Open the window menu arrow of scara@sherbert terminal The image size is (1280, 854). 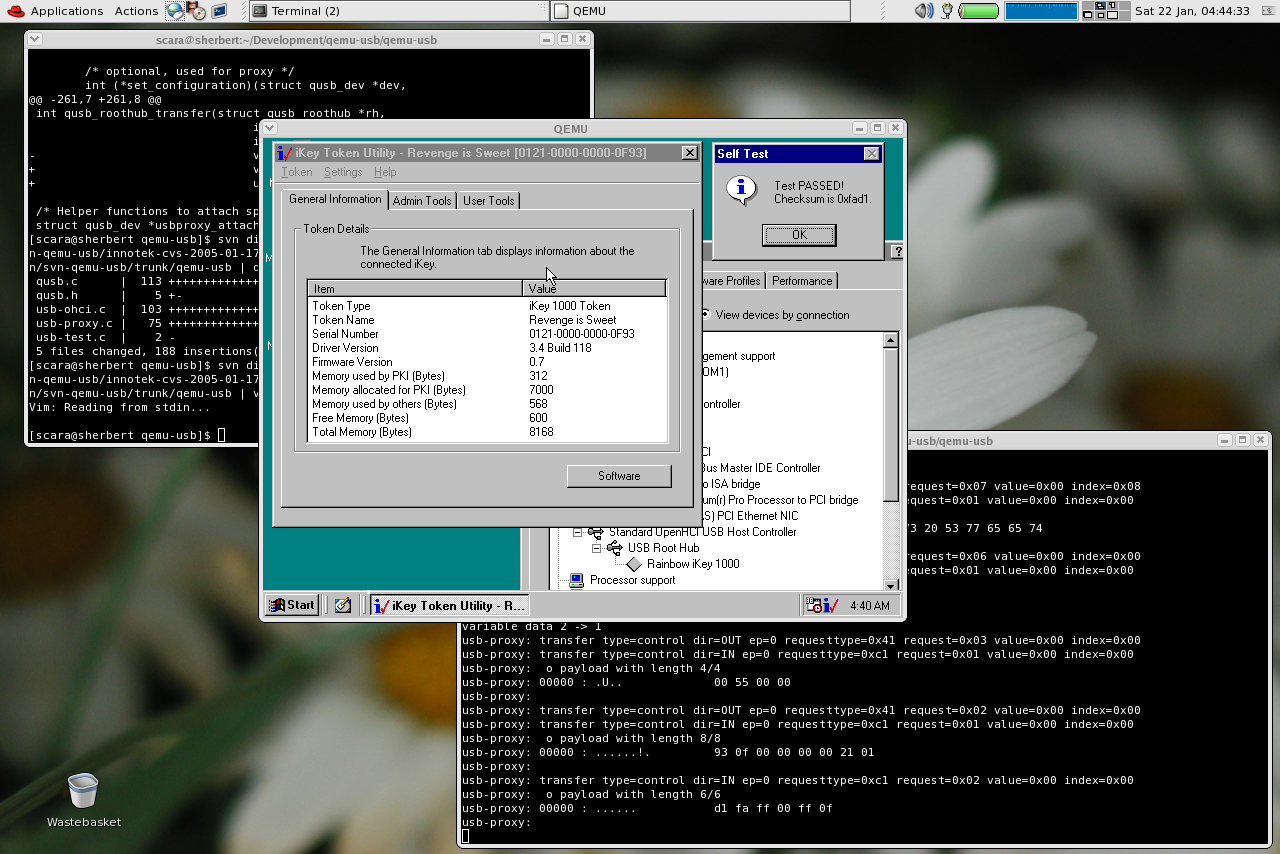35,40
